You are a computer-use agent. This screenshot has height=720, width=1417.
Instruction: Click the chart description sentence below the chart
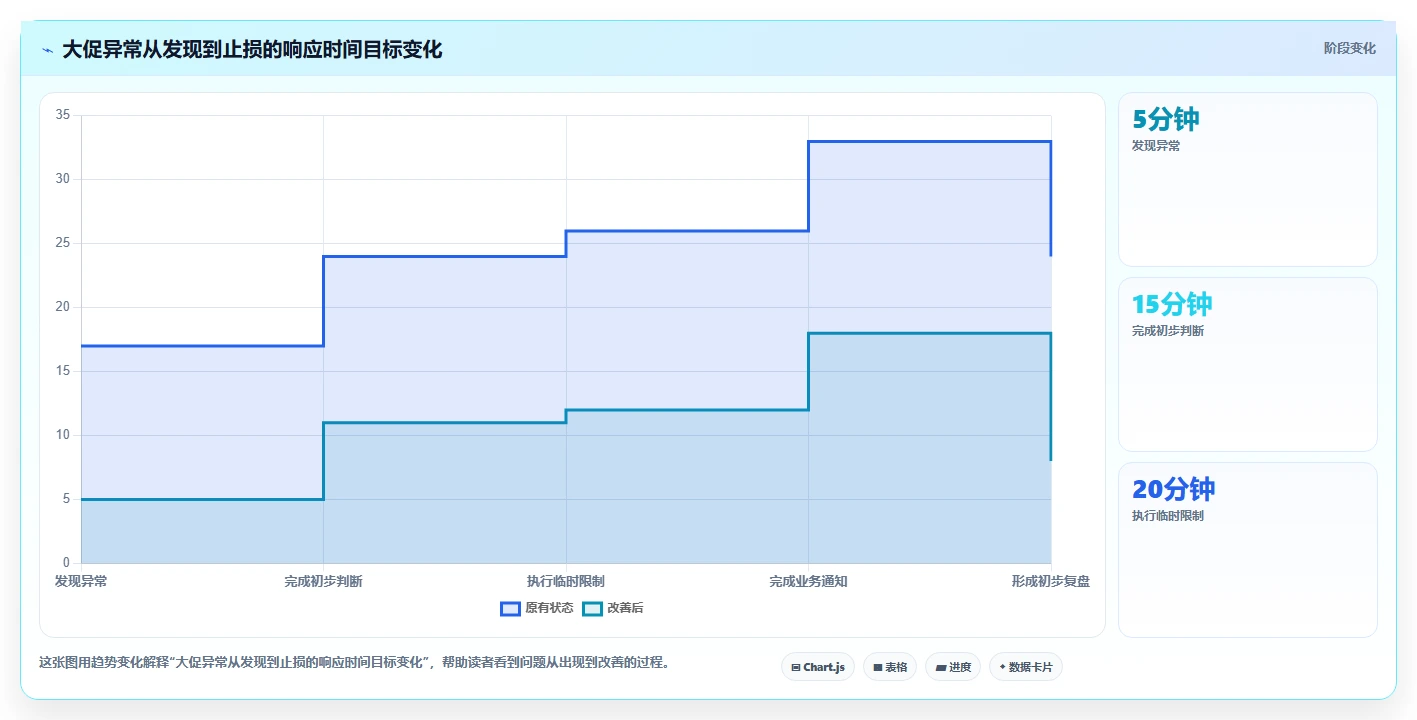[x=354, y=662]
